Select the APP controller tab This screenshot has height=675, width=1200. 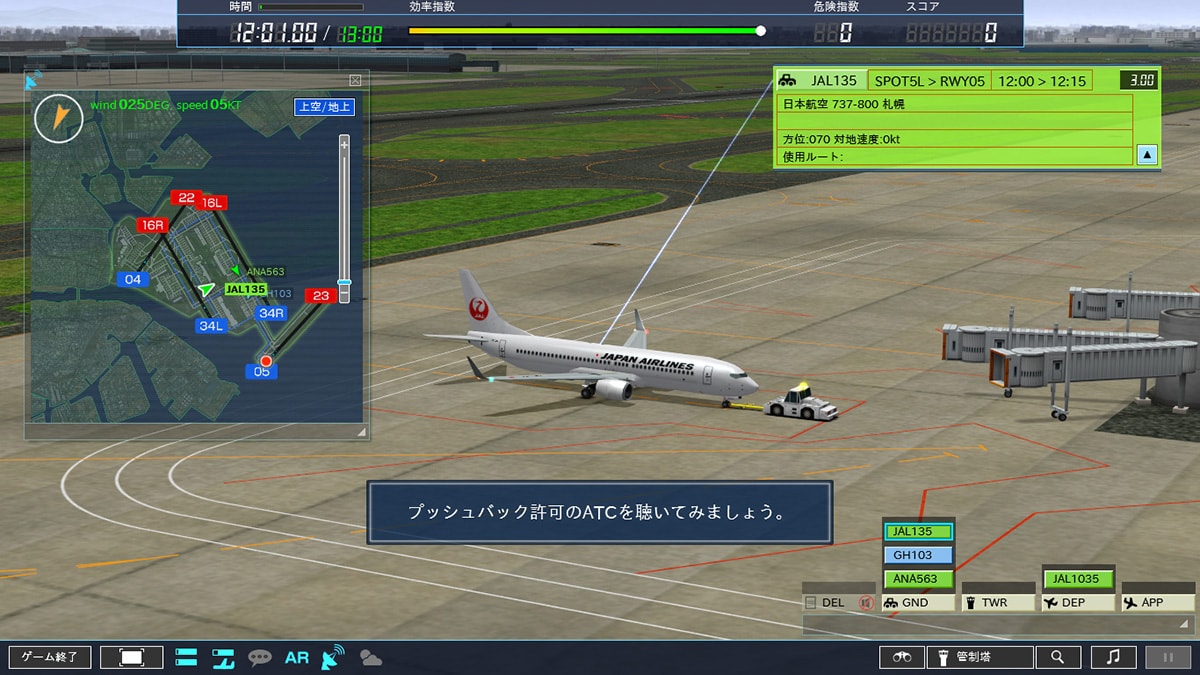pos(1158,603)
